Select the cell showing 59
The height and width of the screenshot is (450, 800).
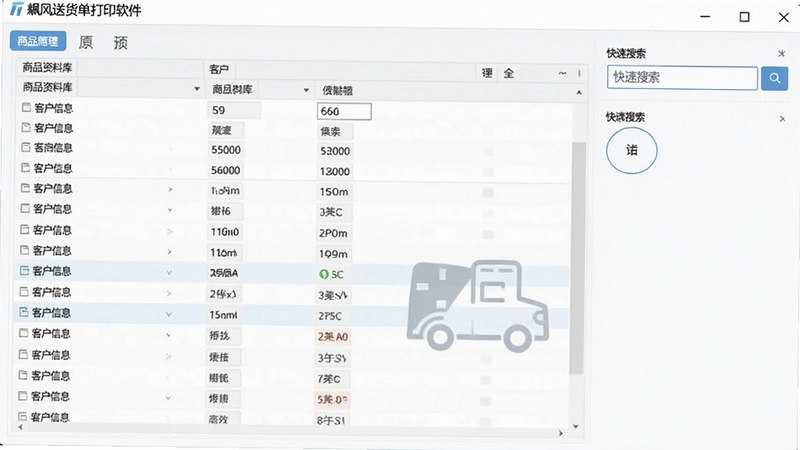coord(234,110)
